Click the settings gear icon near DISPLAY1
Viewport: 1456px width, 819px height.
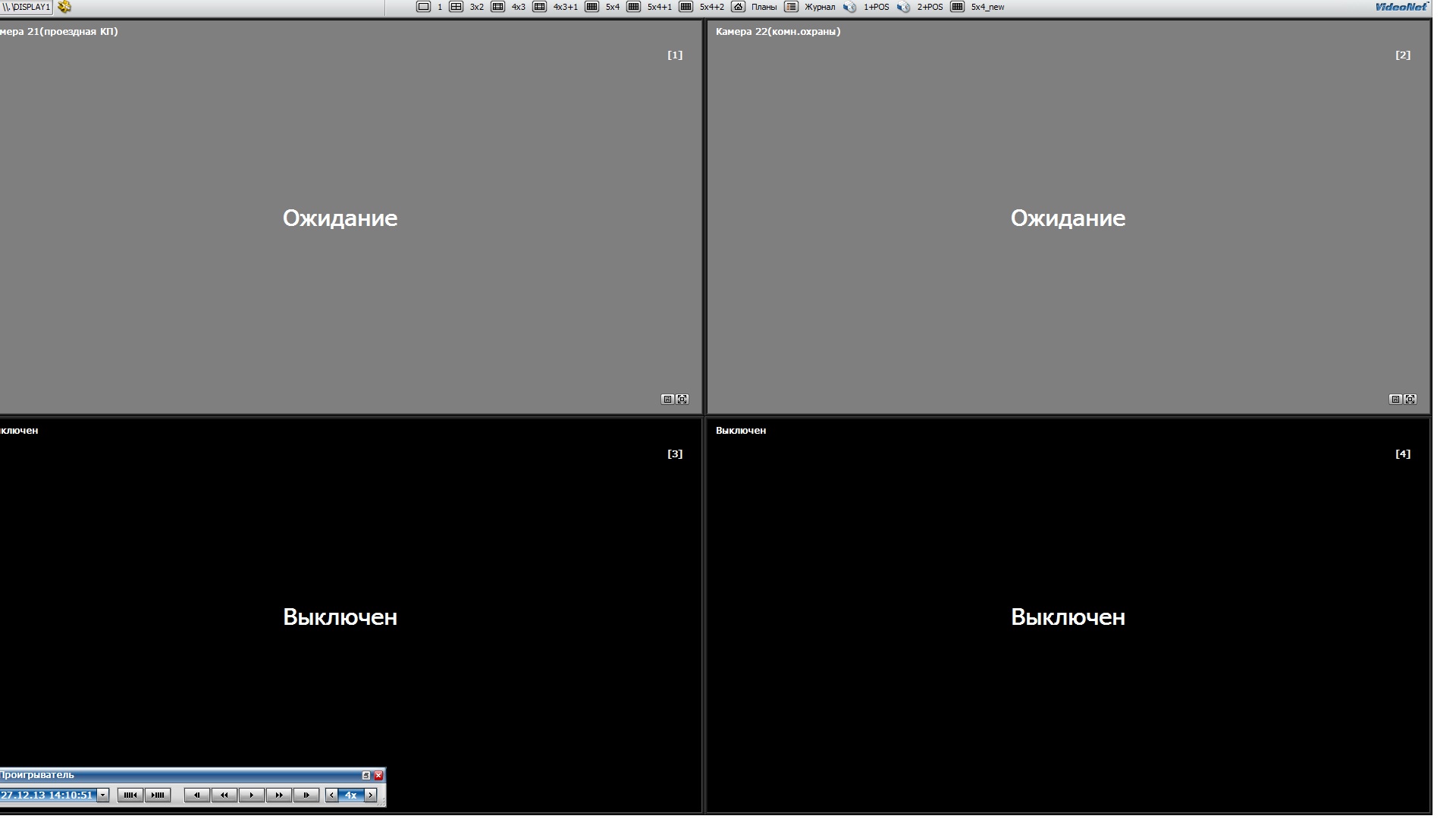[x=64, y=7]
